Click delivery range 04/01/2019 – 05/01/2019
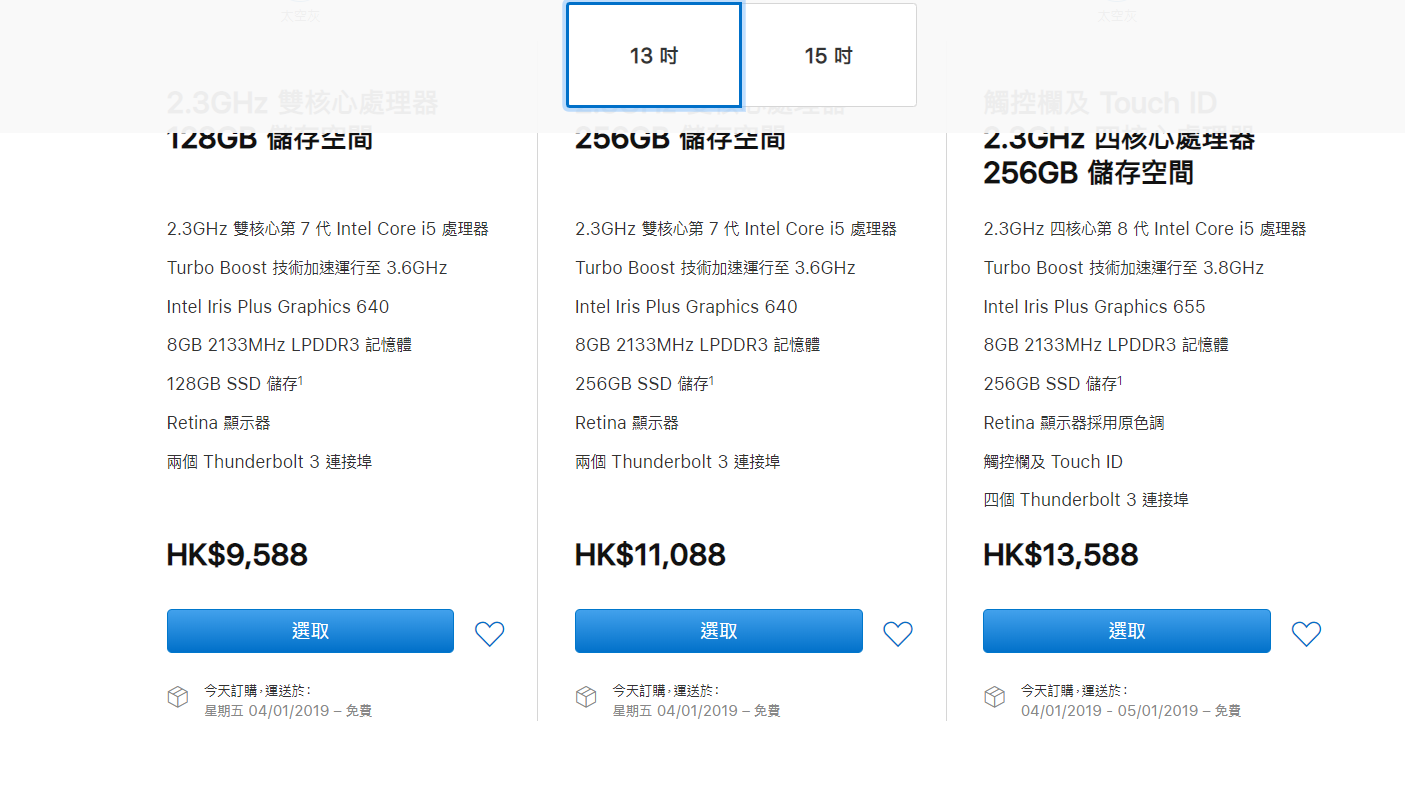Image resolution: width=1405 pixels, height=790 pixels. (1109, 711)
